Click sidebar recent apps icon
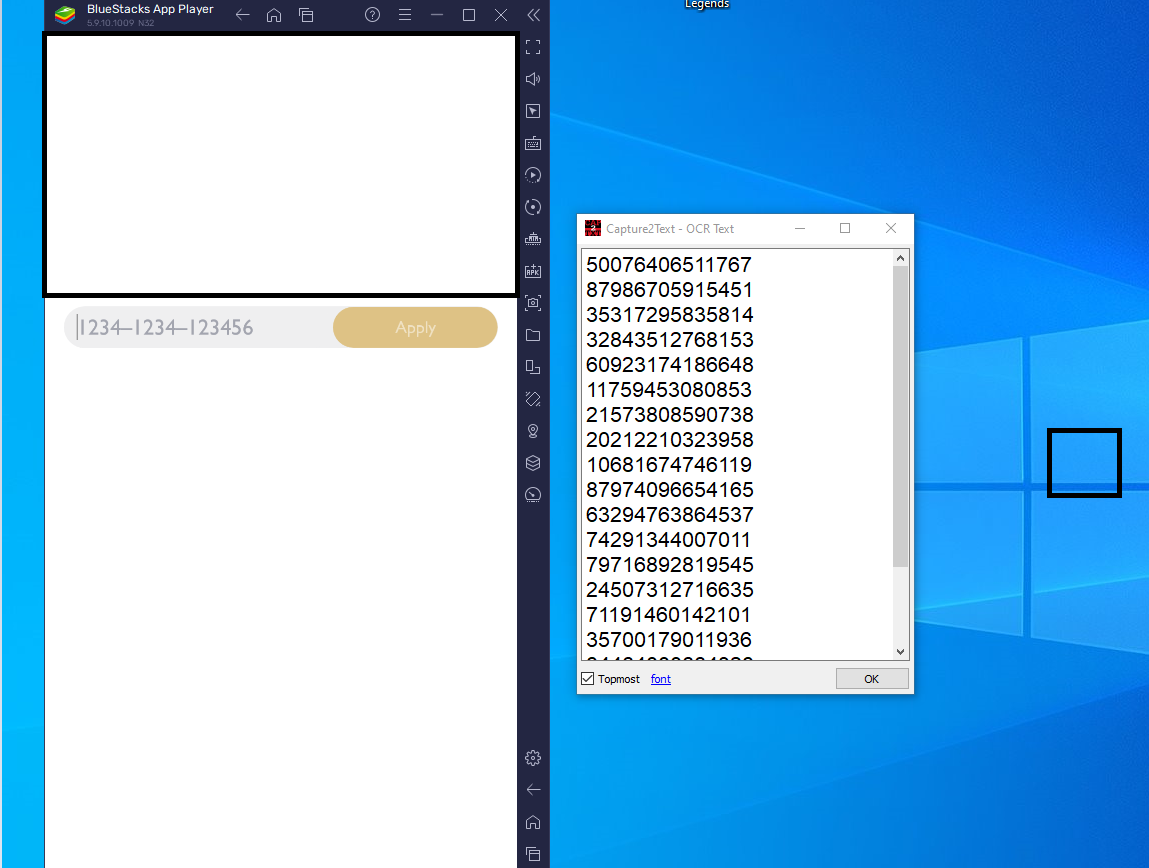The width and height of the screenshot is (1149, 868). (533, 854)
